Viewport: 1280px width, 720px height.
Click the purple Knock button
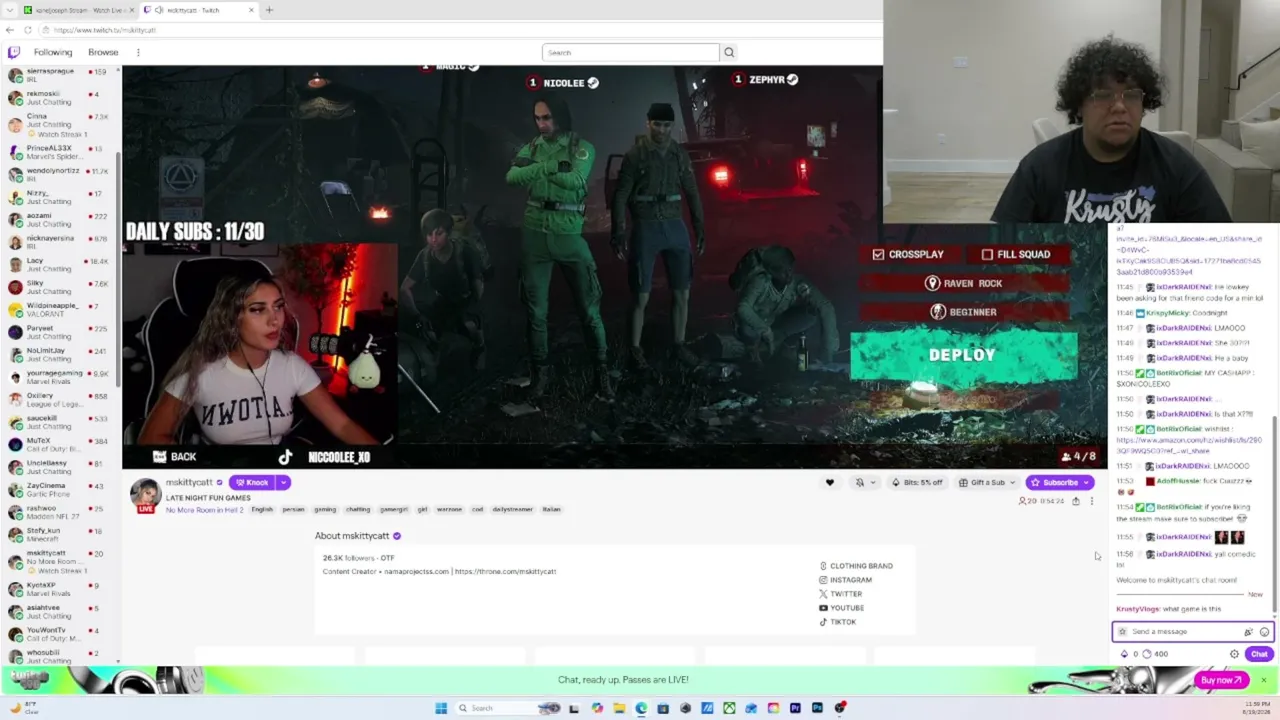pos(251,483)
